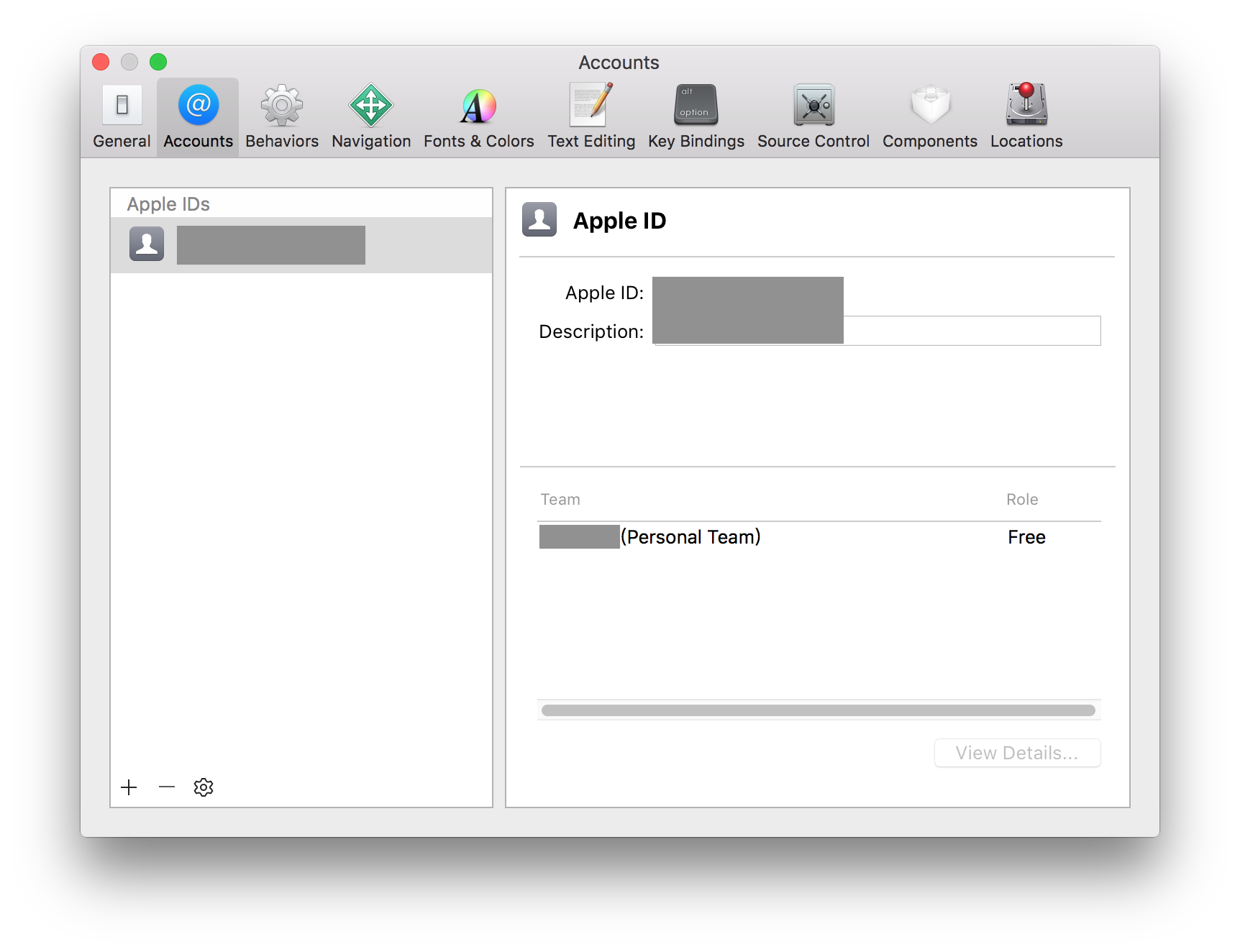Viewport: 1240px width, 952px height.
Task: Click the Role column header
Action: tap(1021, 498)
